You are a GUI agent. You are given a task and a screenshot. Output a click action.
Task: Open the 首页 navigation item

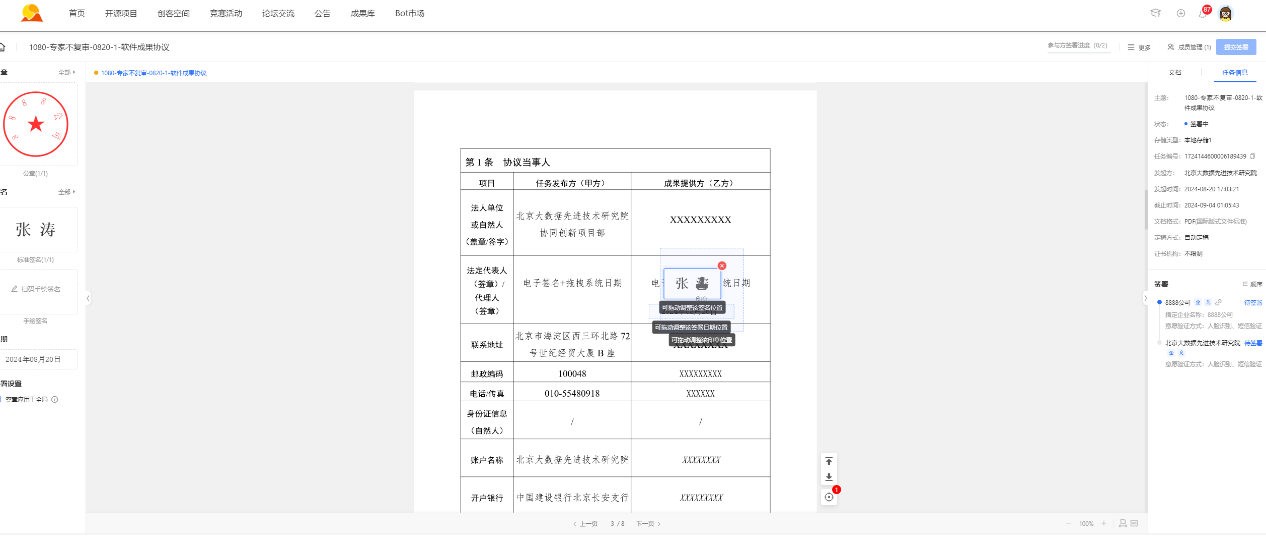[x=77, y=13]
